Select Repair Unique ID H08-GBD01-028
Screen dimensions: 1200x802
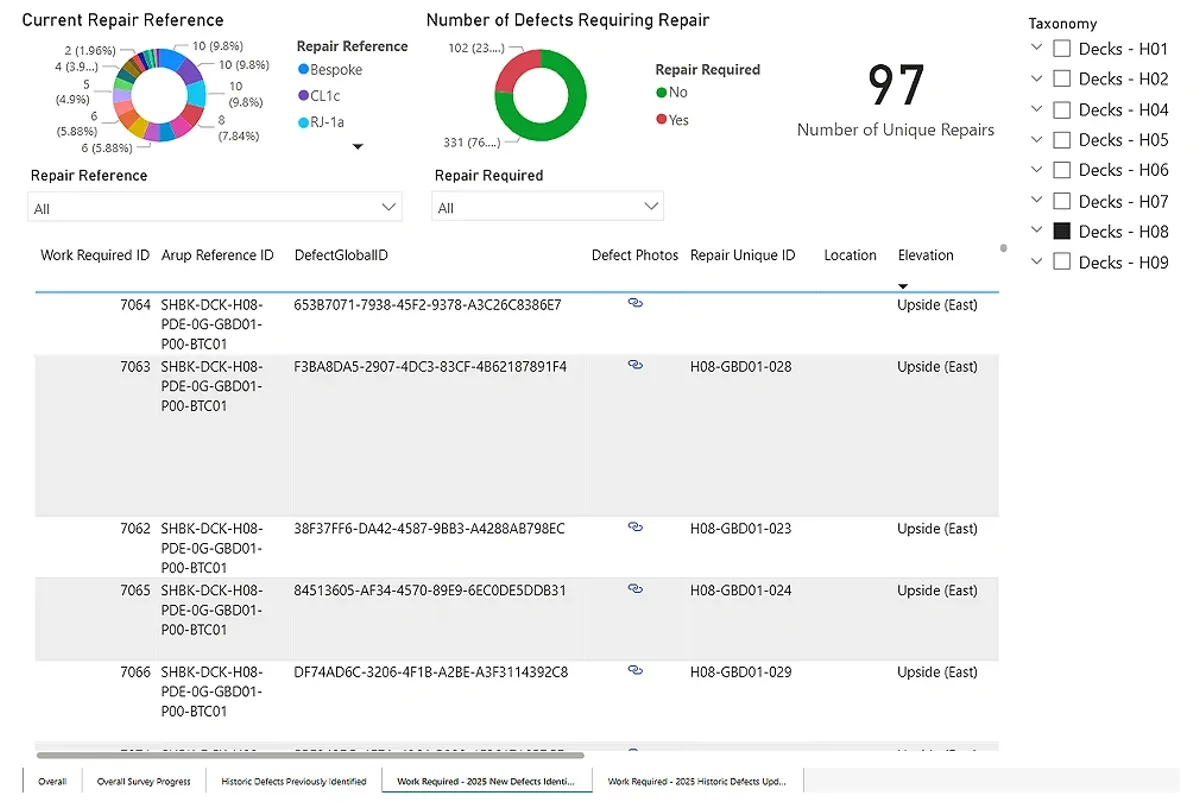739,366
